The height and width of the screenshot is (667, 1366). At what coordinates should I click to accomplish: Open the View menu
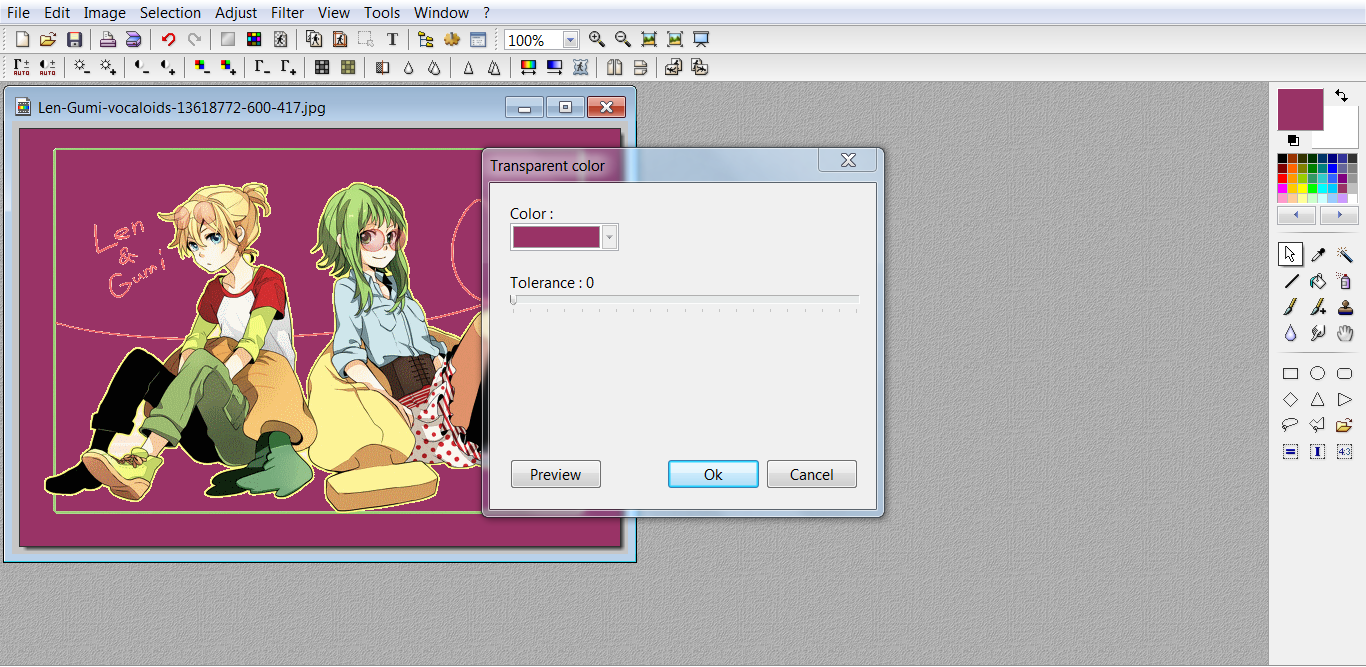334,13
